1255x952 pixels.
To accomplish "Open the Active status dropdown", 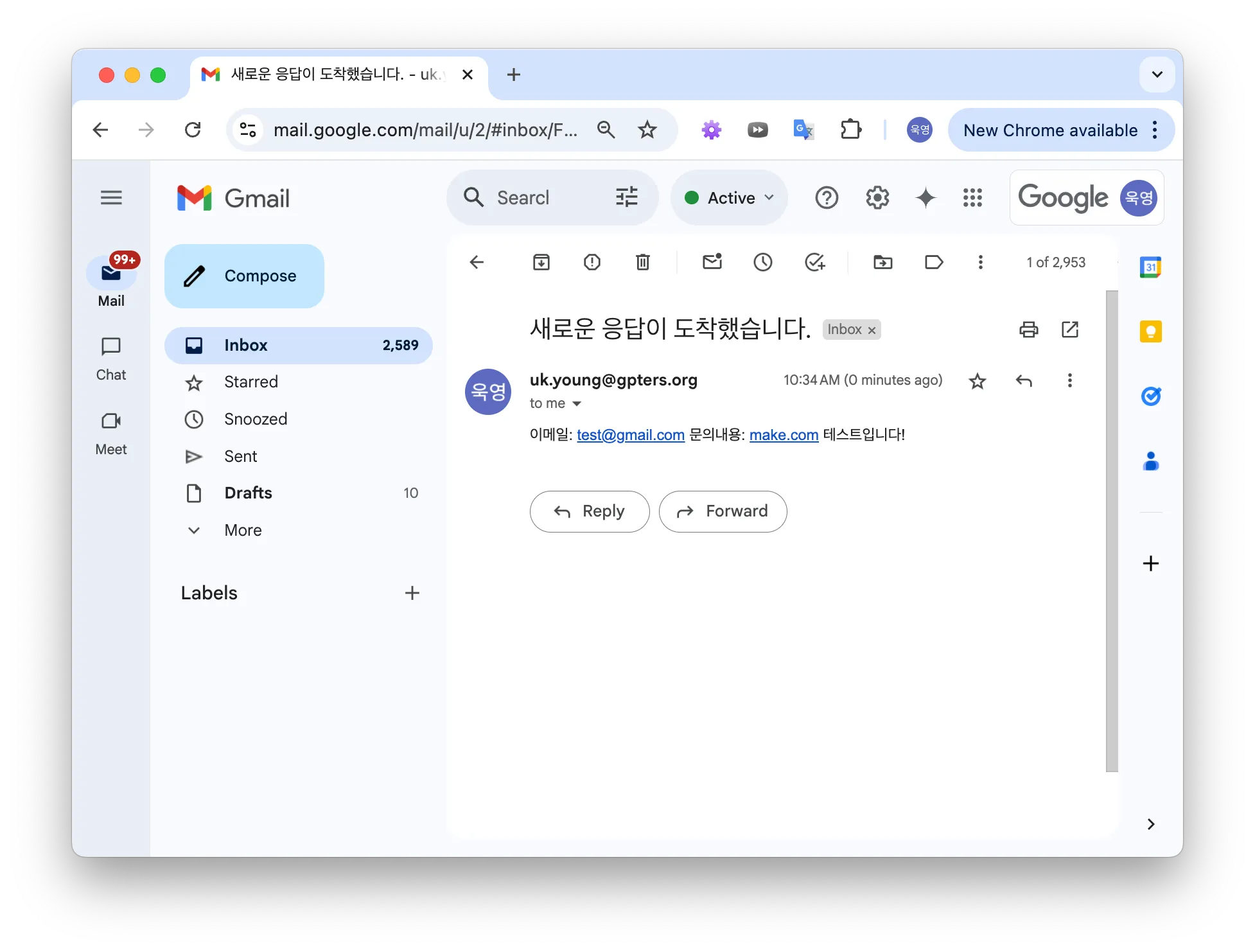I will click(x=729, y=198).
